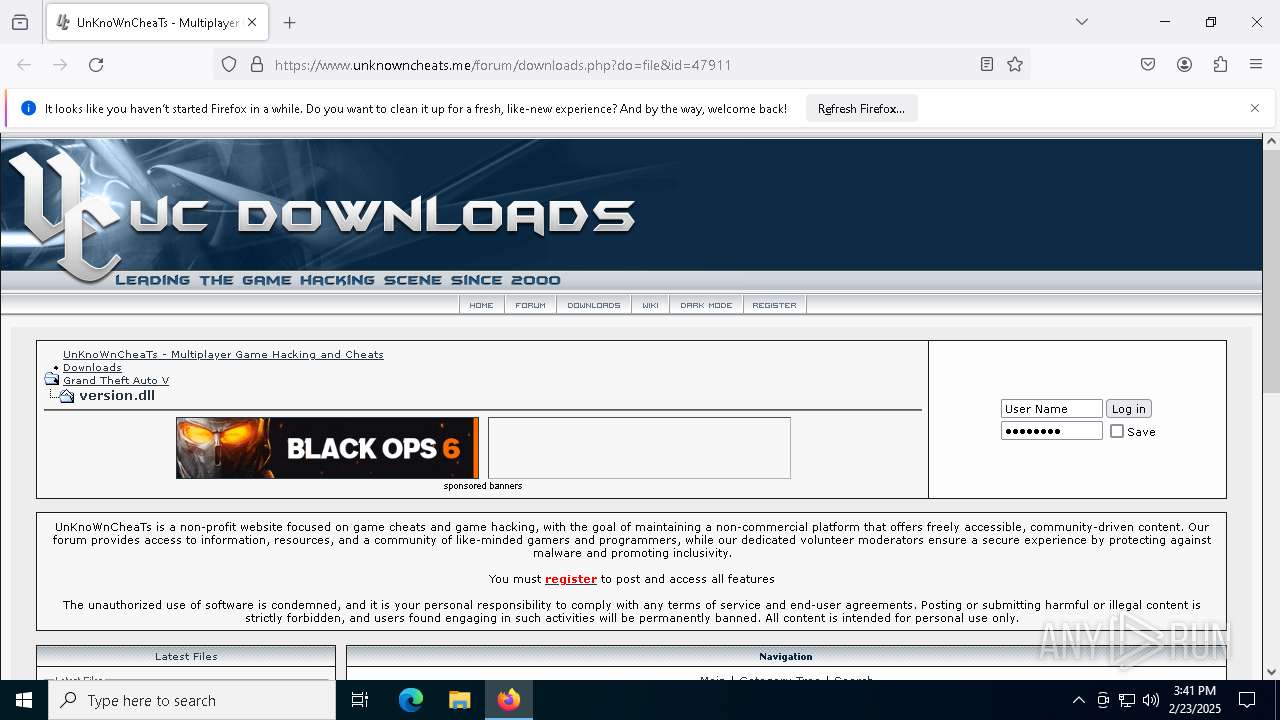Click the page vertical scrollbar
This screenshot has height=720, width=1280.
pyautogui.click(x=1271, y=271)
